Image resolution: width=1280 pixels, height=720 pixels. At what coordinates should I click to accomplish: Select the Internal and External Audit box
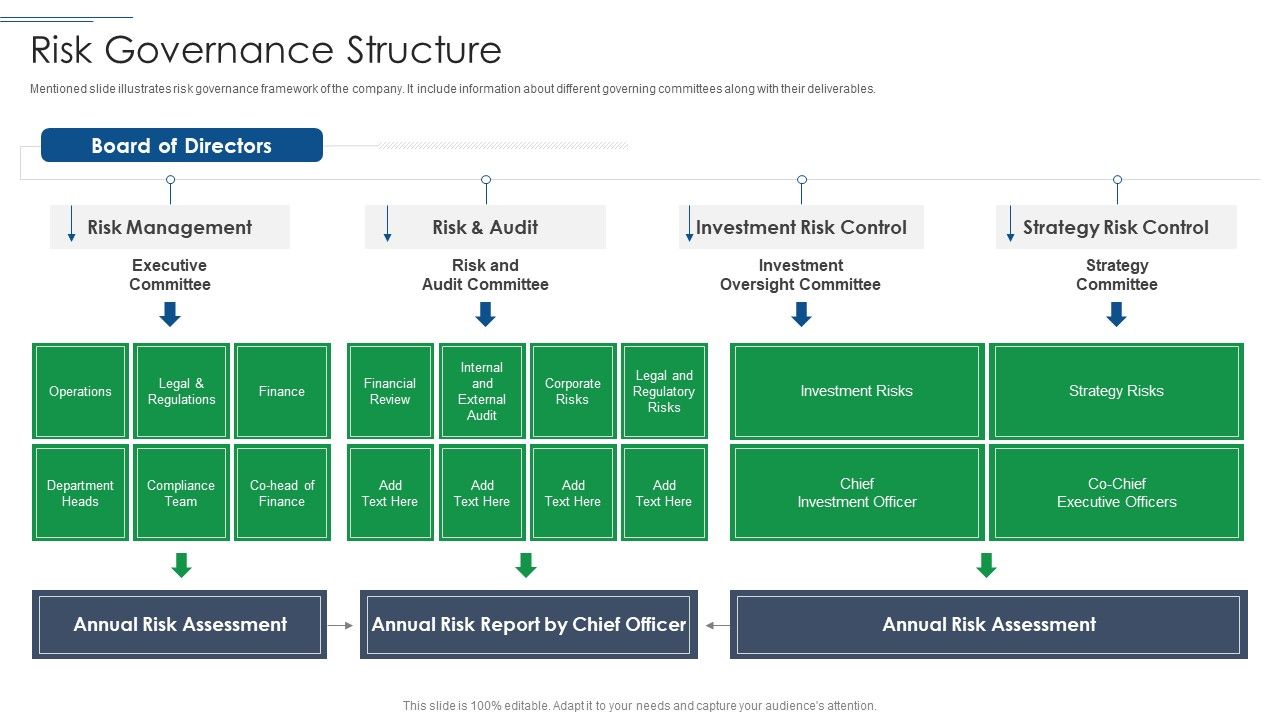(x=482, y=391)
